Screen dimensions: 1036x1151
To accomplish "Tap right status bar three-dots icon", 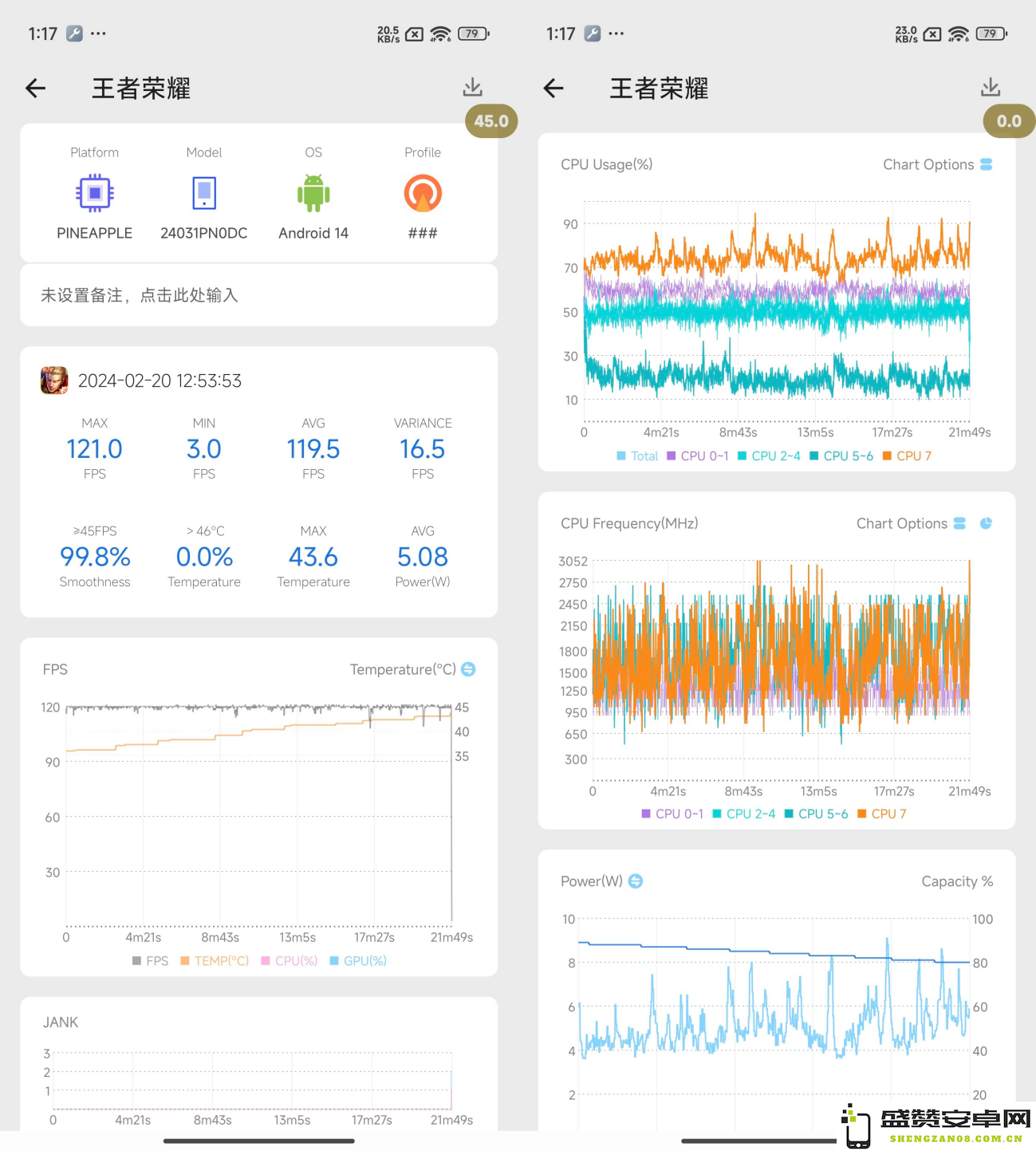I will (x=616, y=34).
